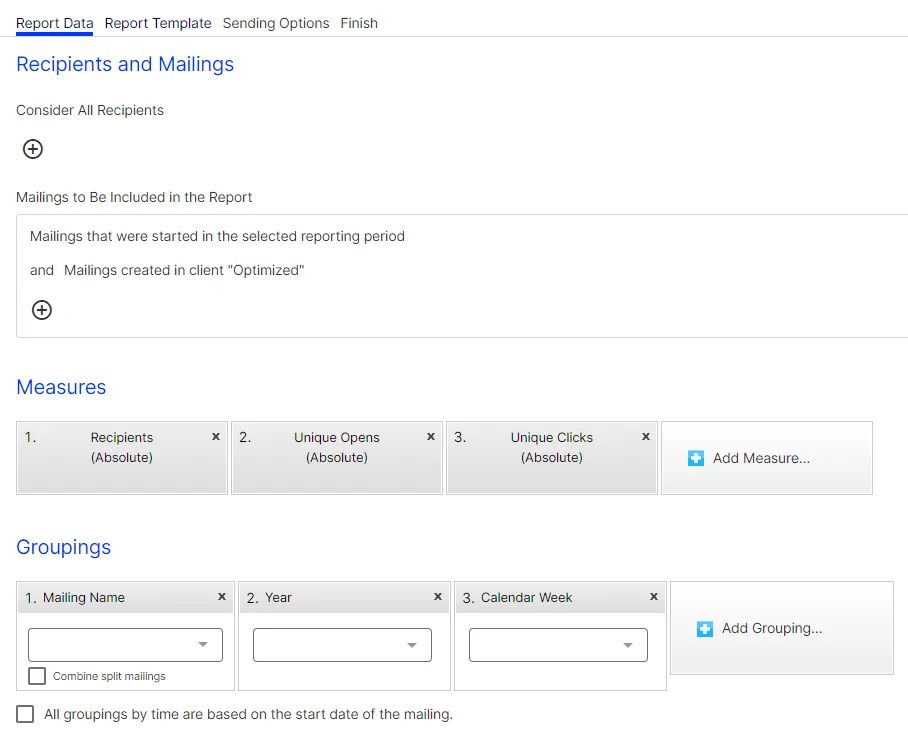This screenshot has height=743, width=908.
Task: Add mailing condition using plus circle icon
Action: (42, 310)
